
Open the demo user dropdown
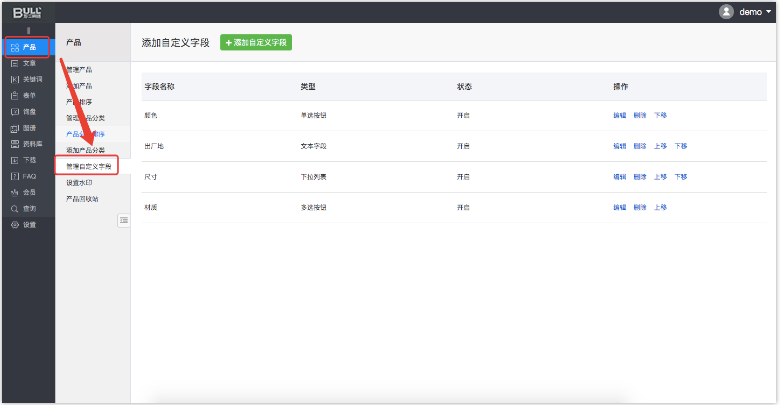click(x=746, y=12)
